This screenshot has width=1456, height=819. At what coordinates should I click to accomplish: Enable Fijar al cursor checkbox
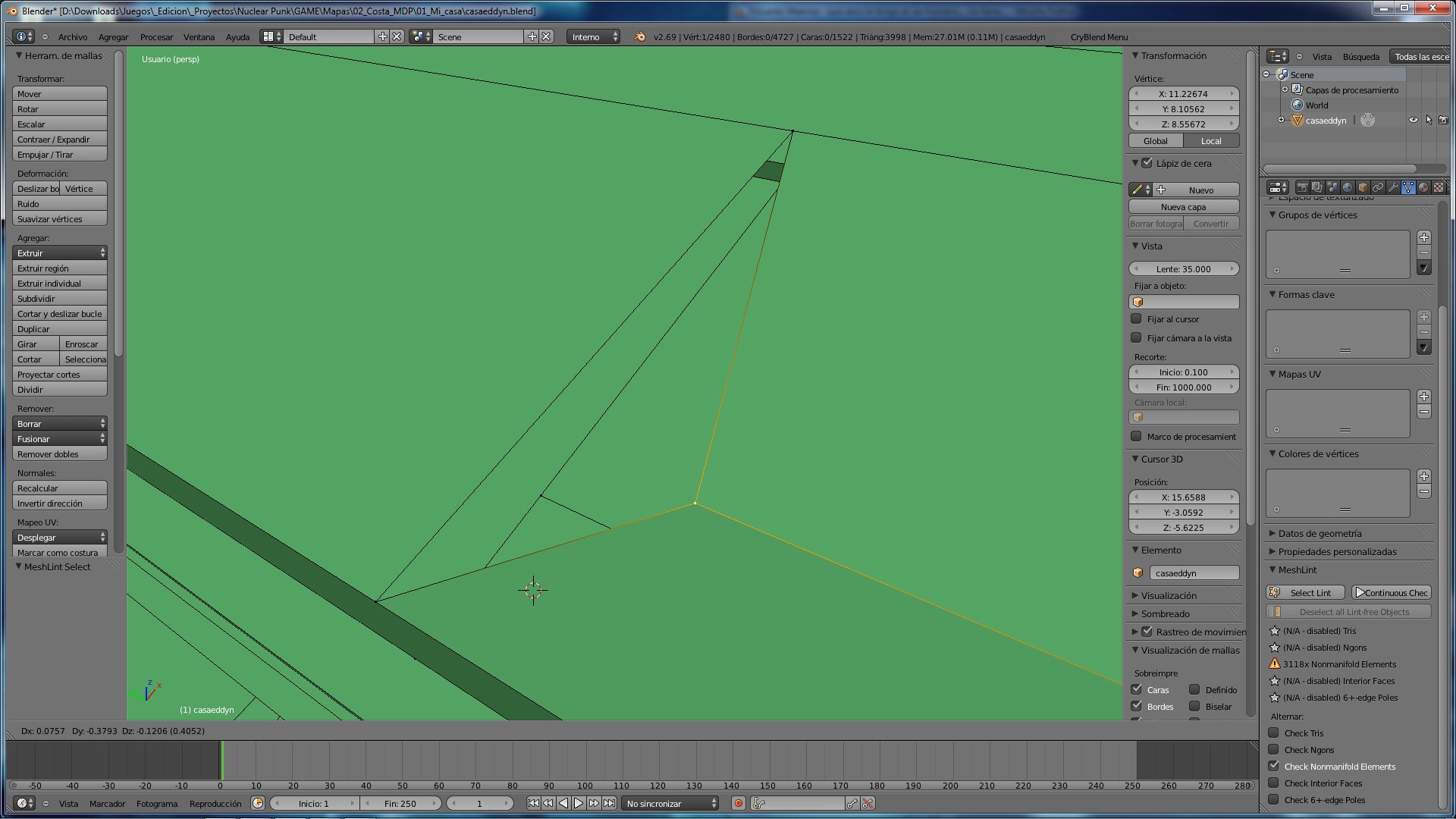coord(1136,319)
